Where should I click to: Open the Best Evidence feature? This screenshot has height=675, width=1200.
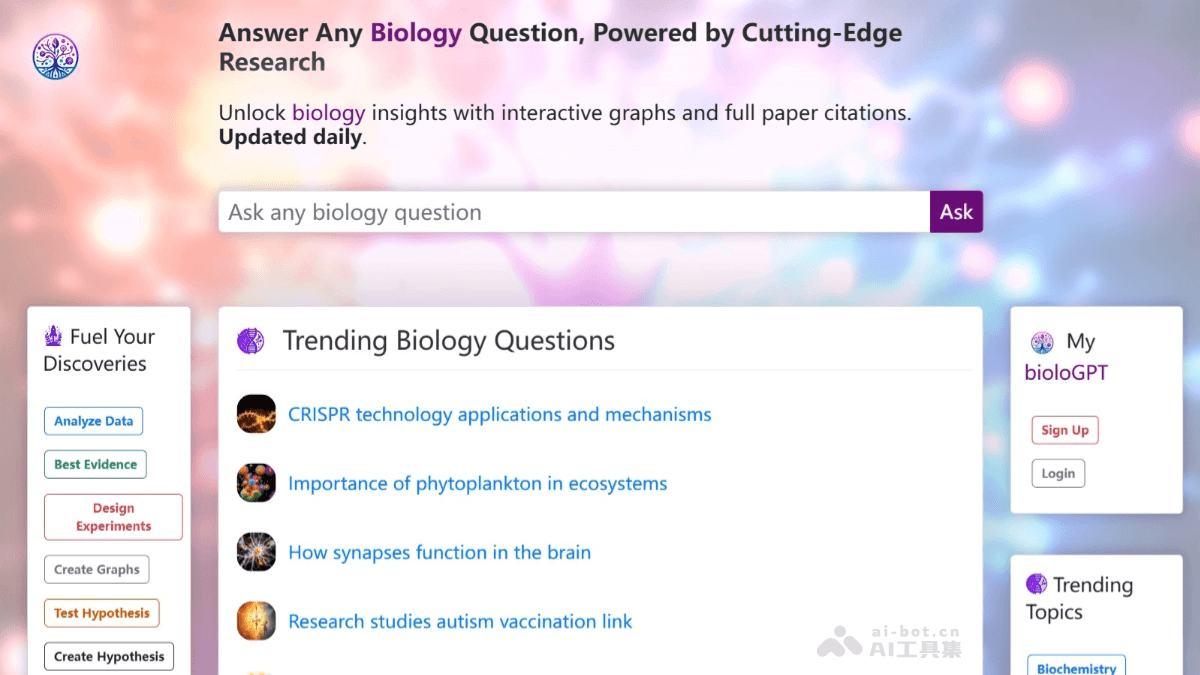coord(94,464)
